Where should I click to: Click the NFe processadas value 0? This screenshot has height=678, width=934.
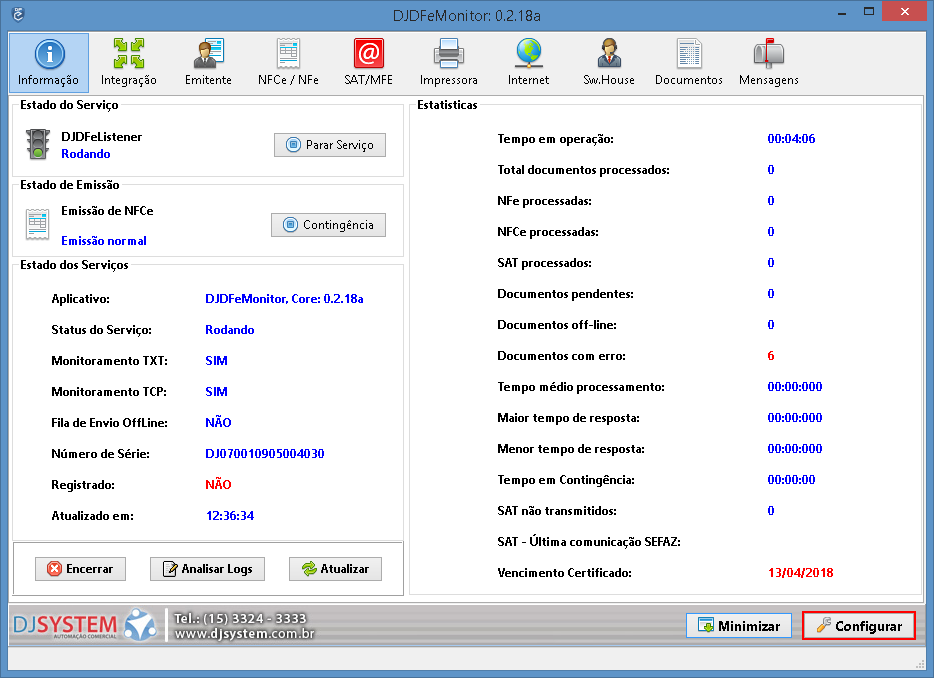click(771, 201)
